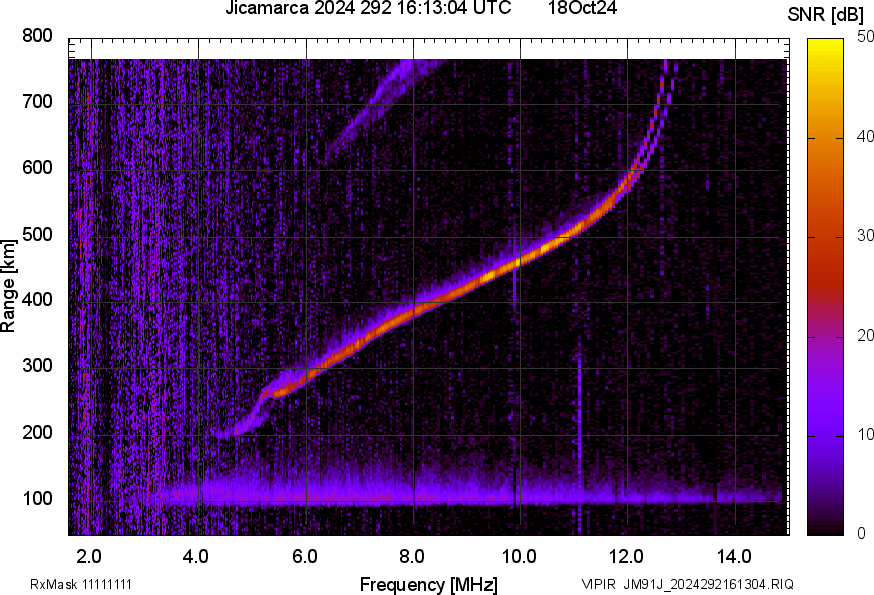Click the '6.0' frequency tick label
Viewport: 874px width, 595px height.
pos(304,556)
